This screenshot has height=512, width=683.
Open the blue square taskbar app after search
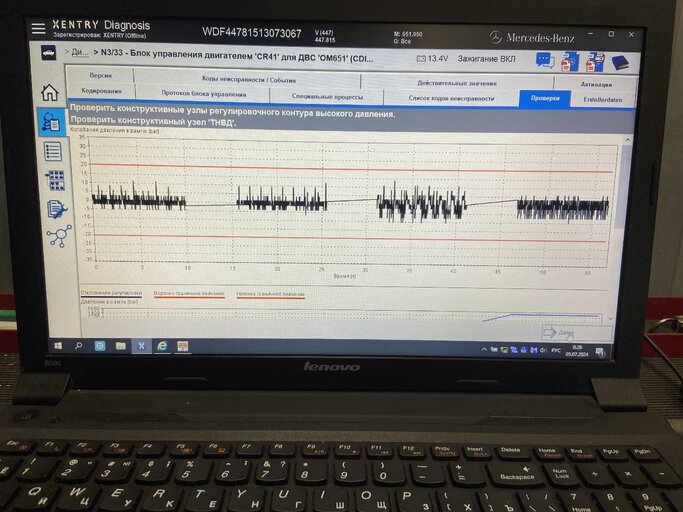100,346
